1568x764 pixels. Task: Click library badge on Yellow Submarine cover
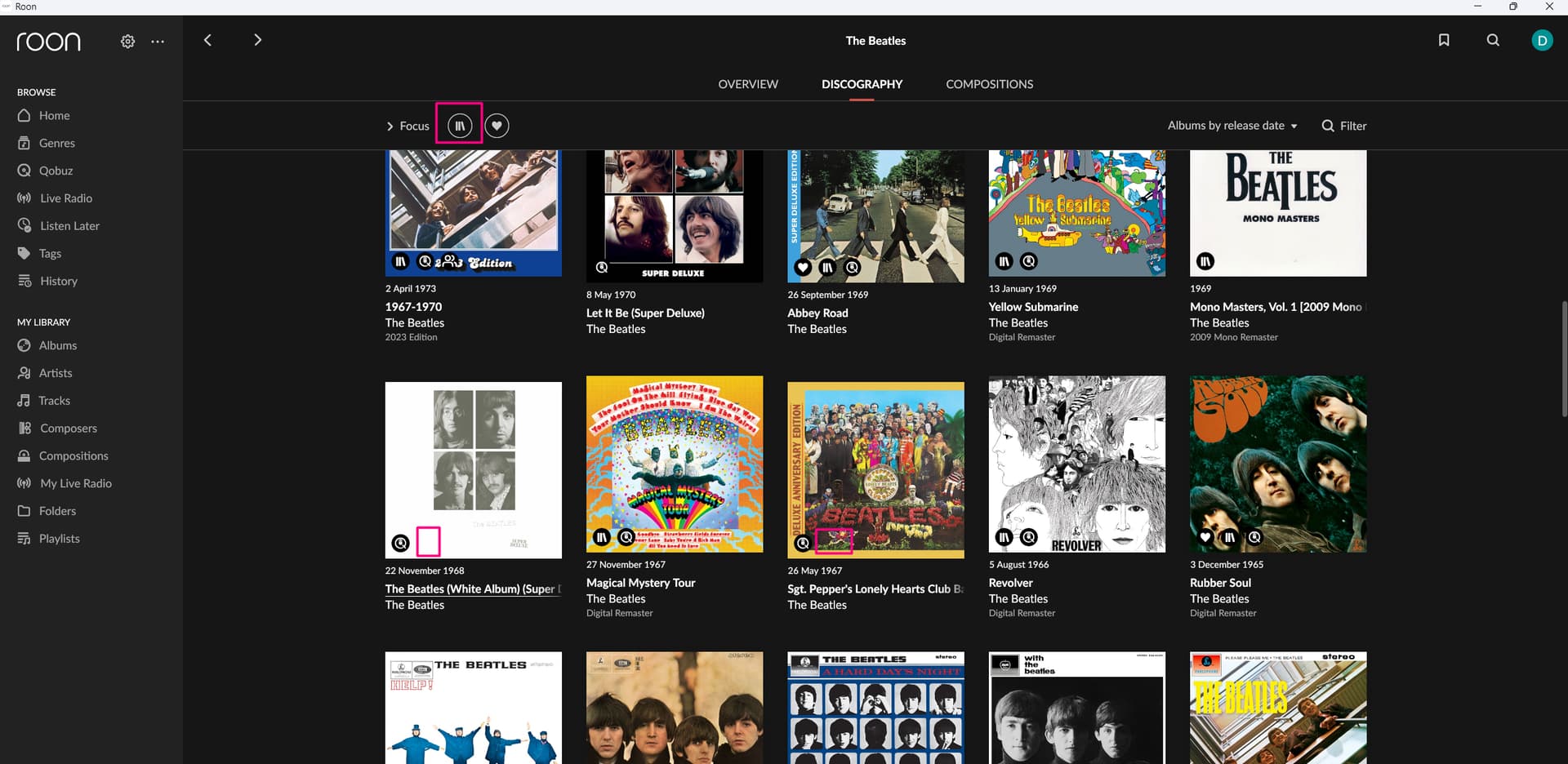pyautogui.click(x=1004, y=261)
